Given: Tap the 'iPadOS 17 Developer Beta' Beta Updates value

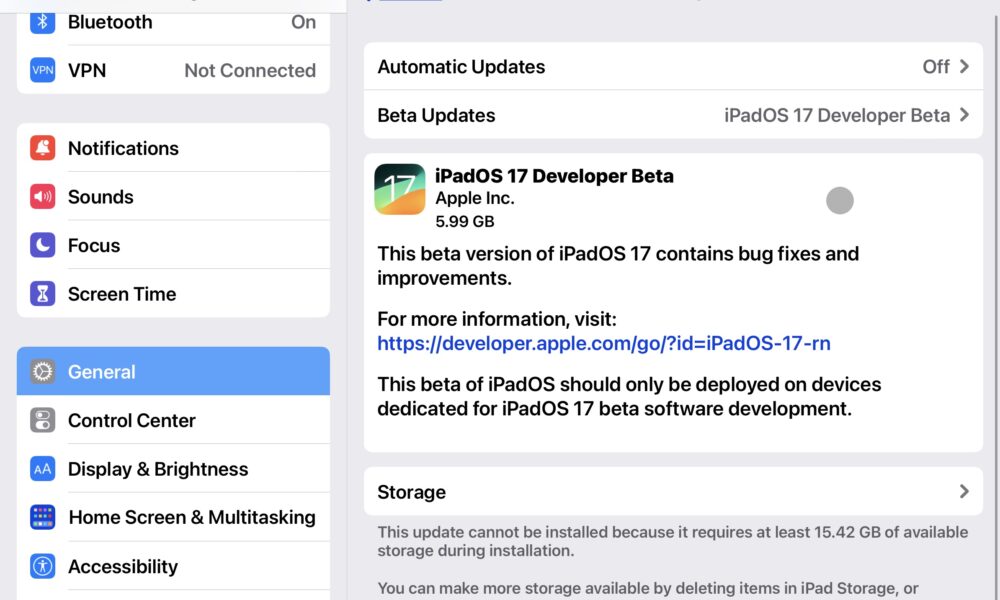Looking at the screenshot, I should click(x=837, y=115).
